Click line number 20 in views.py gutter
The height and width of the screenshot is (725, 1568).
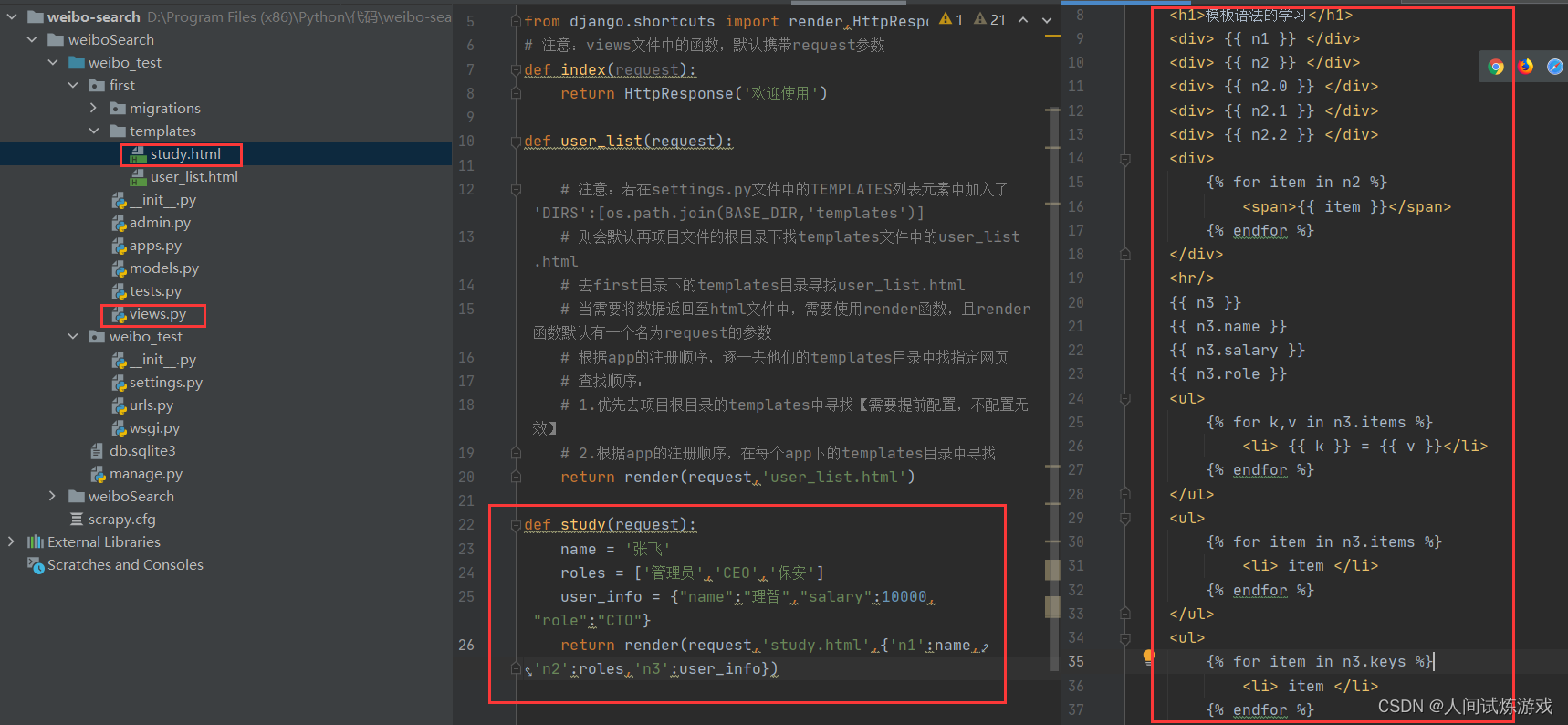466,477
